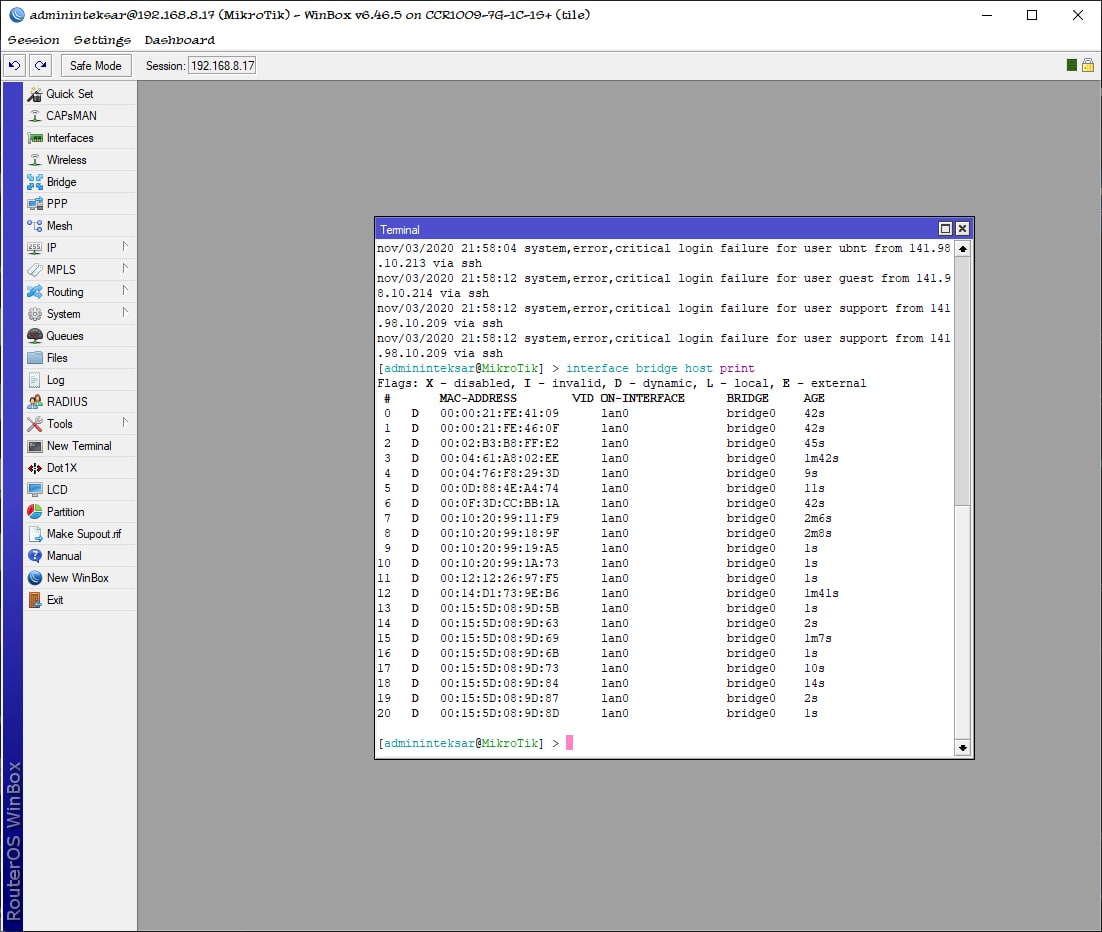Click the AGE column header
The image size is (1102, 932).
(815, 399)
